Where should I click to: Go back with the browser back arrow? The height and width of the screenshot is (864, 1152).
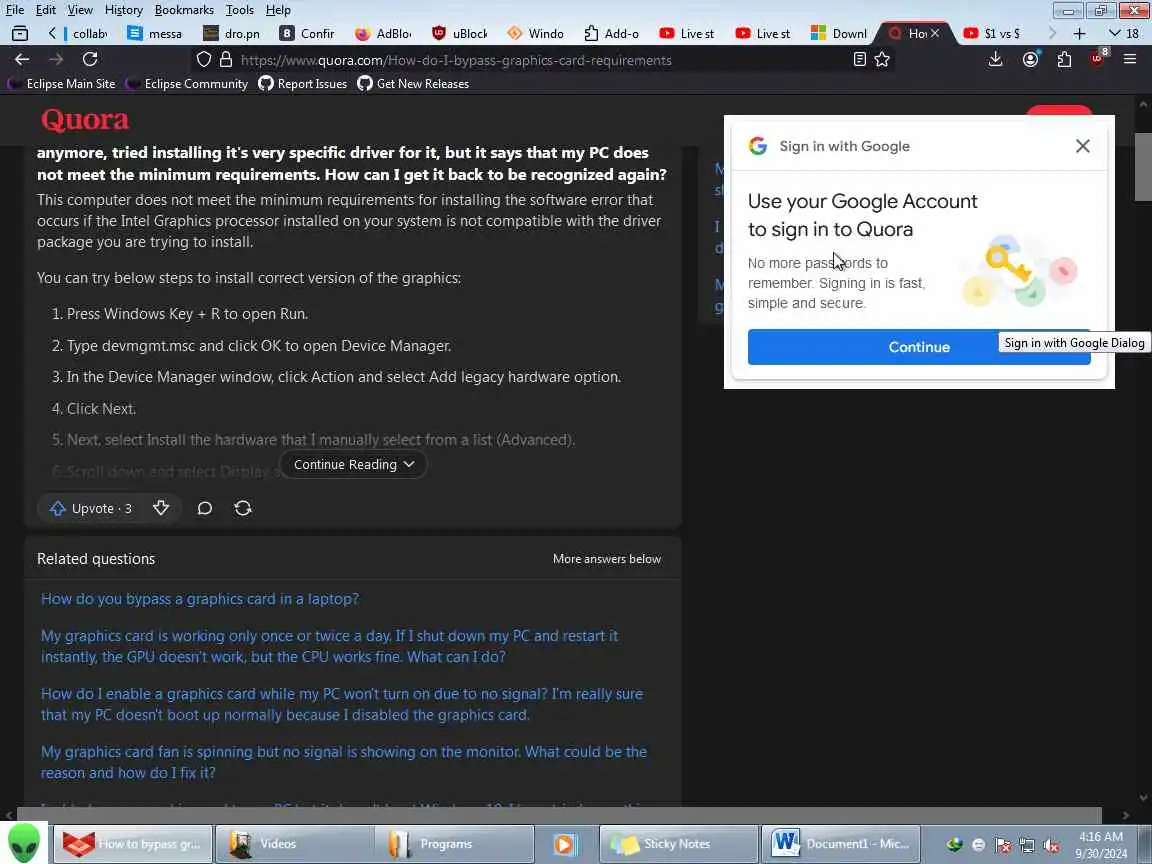[x=22, y=60]
